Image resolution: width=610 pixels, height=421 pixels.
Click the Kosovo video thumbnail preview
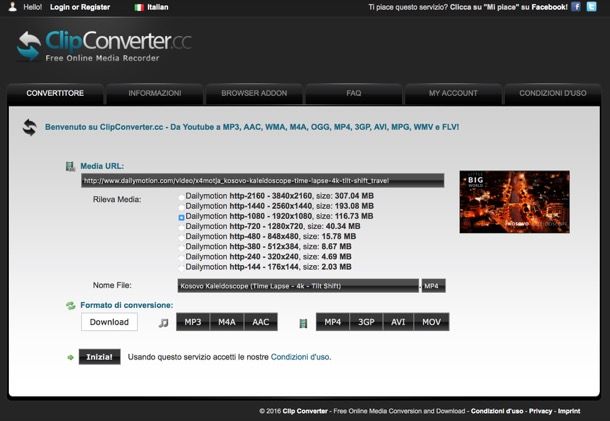point(515,202)
